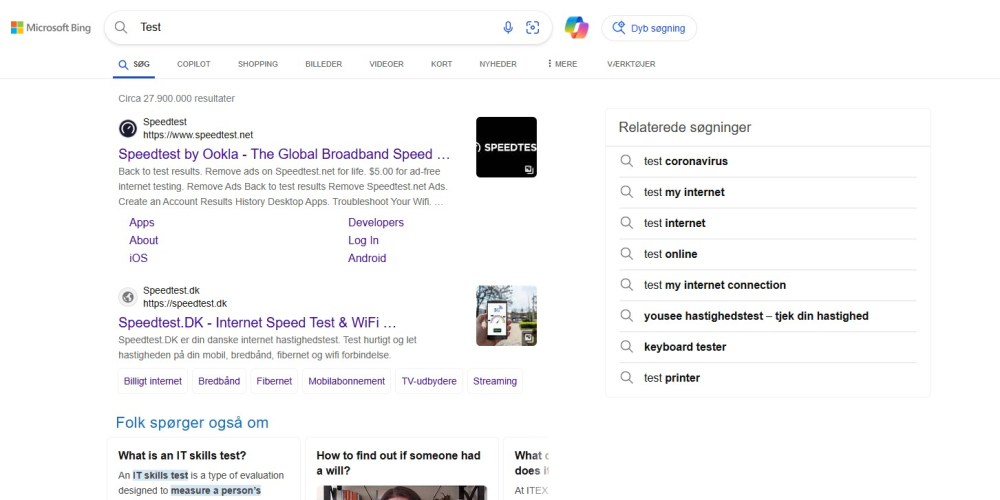Open the Copilot colorful icon

tap(577, 28)
